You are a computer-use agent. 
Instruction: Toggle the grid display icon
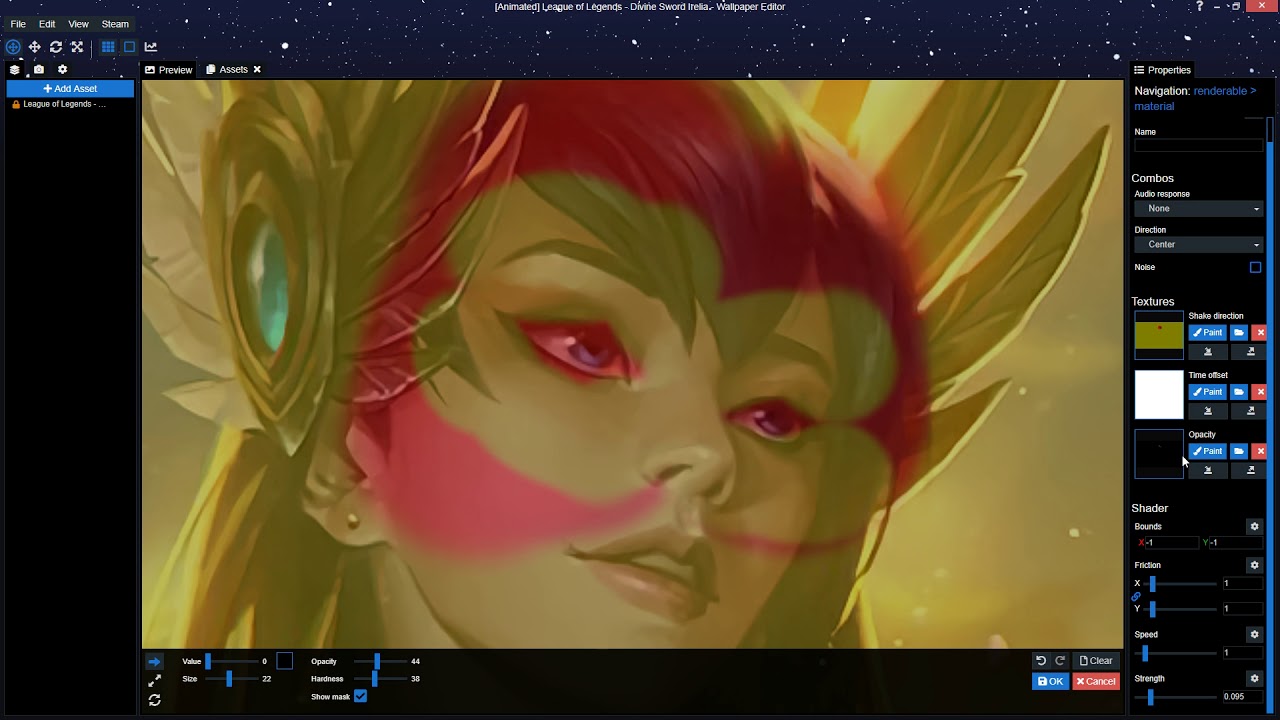(x=108, y=47)
